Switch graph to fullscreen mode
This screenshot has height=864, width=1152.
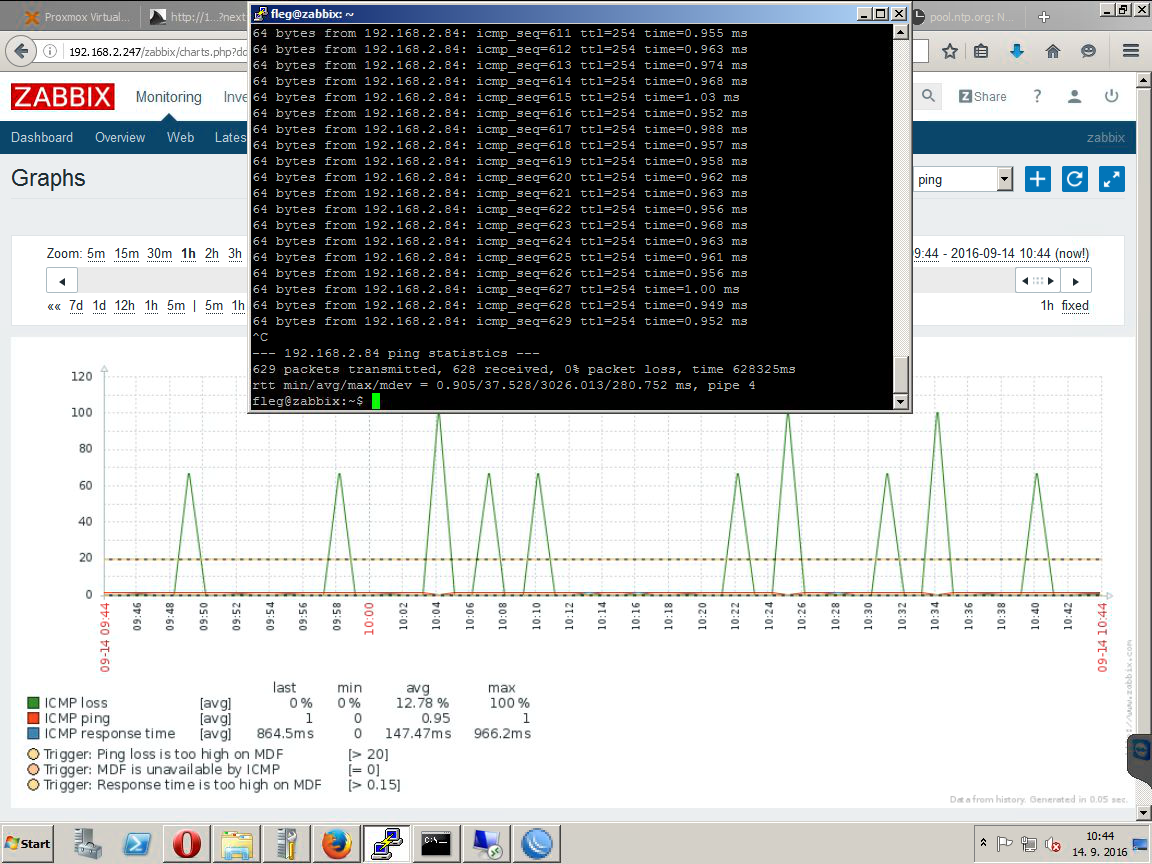[x=1112, y=179]
